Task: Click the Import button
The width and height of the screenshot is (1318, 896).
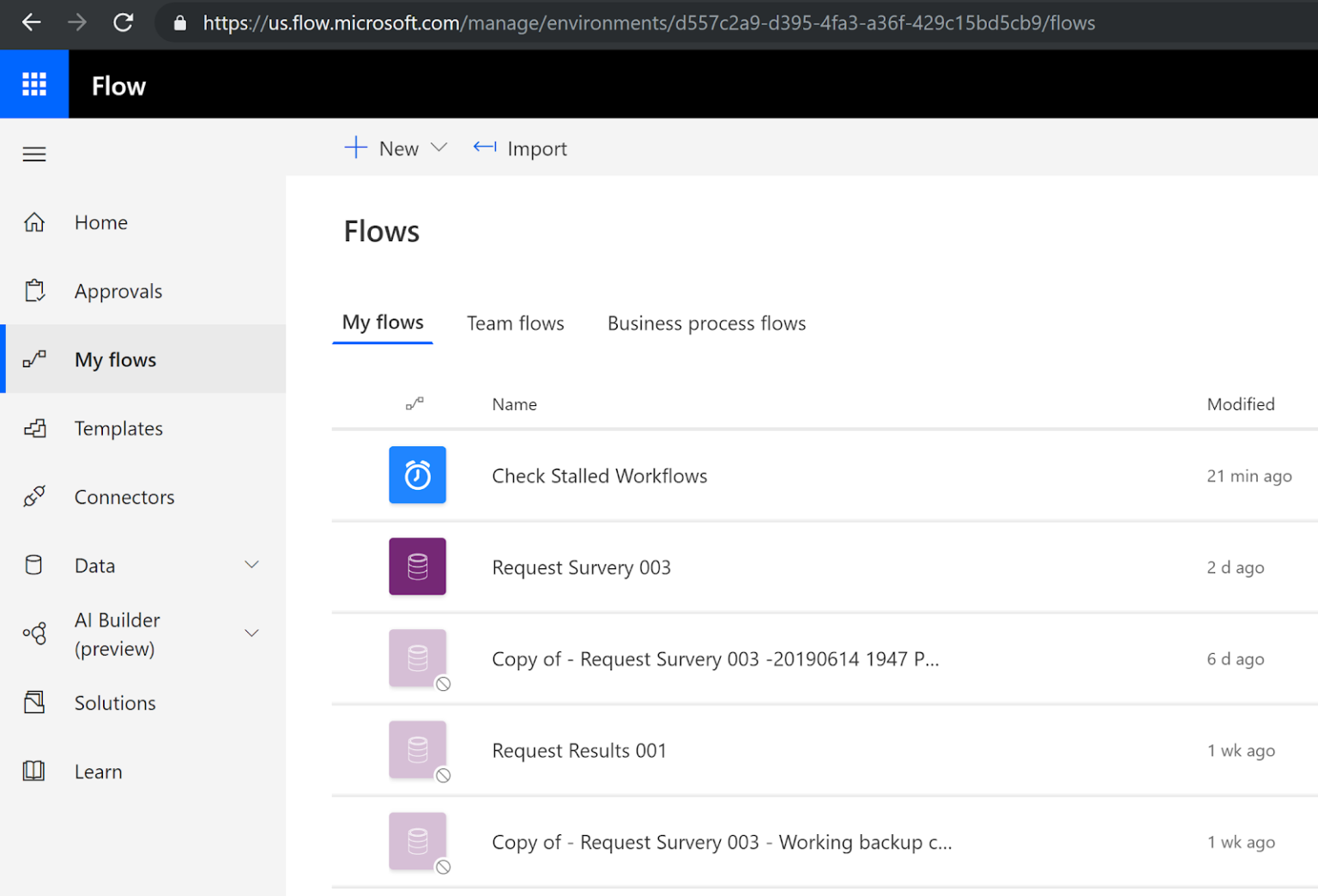Action: coord(521,148)
